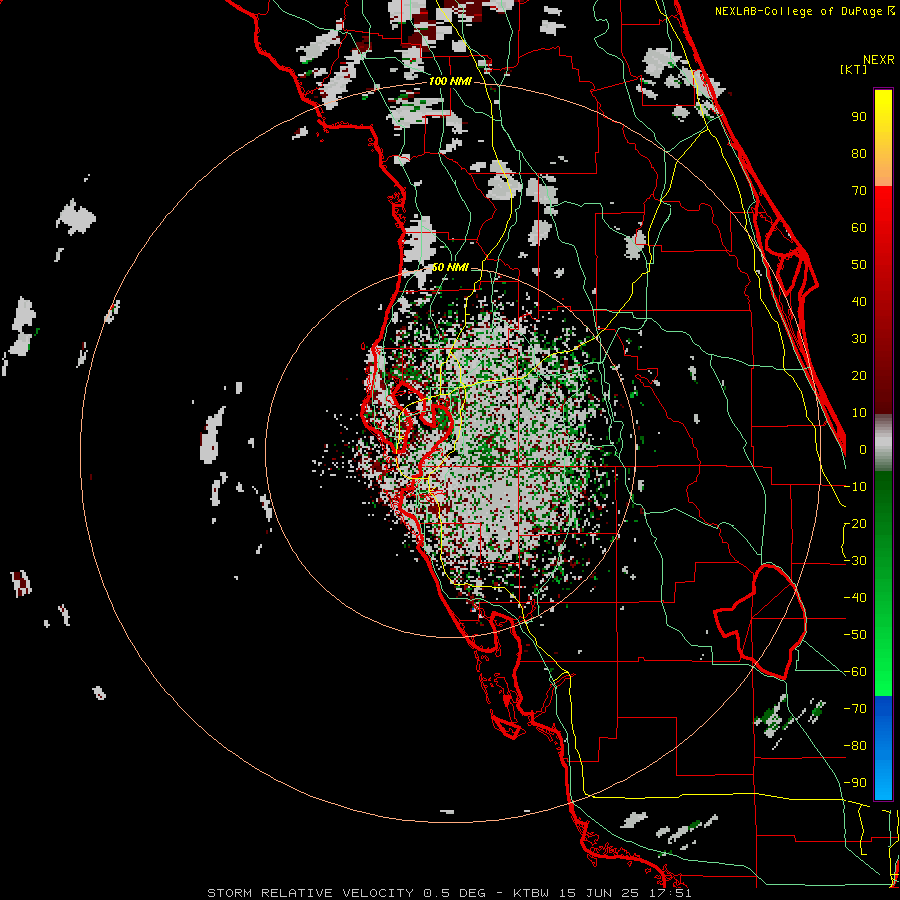The width and height of the screenshot is (900, 900).
Task: Select the 100 NMI range ring label
Action: click(450, 82)
